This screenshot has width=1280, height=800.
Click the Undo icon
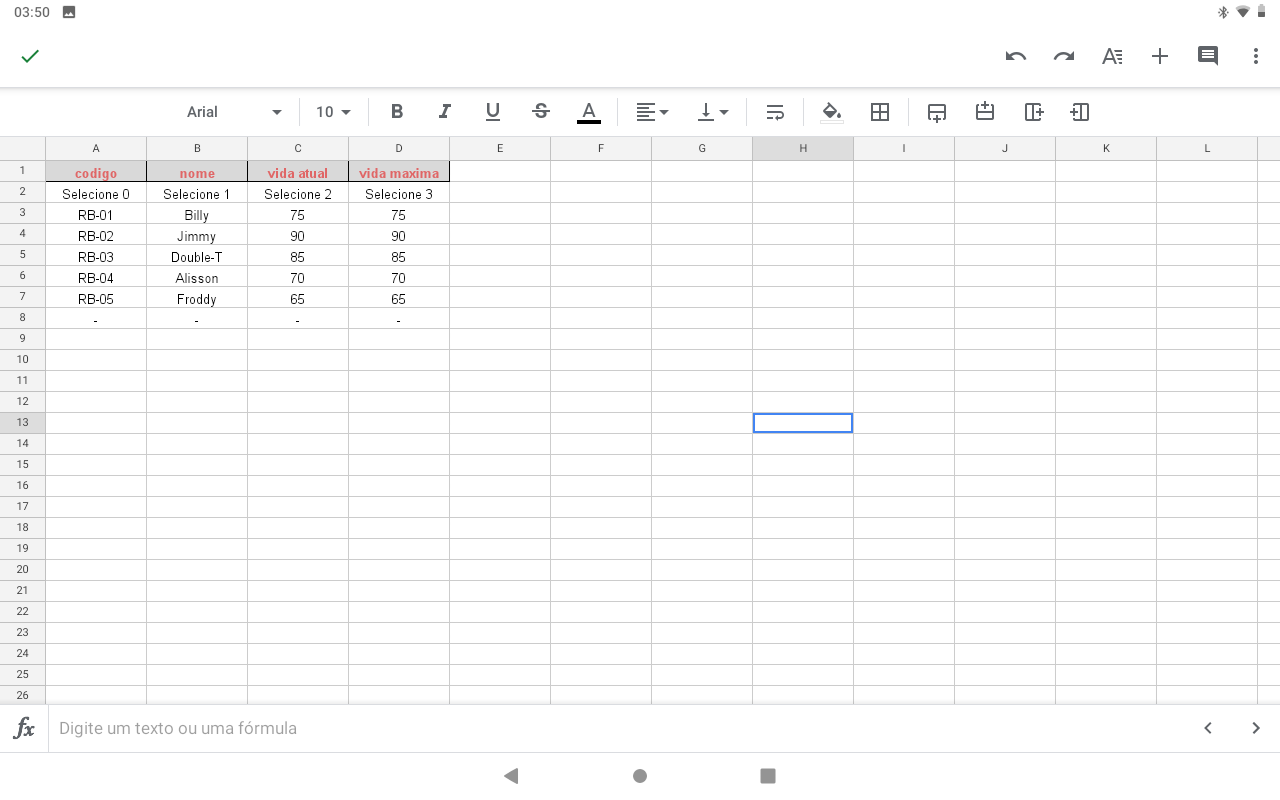[x=1015, y=56]
